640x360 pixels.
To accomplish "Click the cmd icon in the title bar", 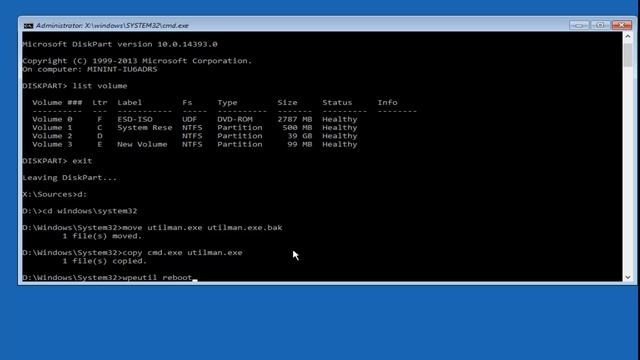I will [x=28, y=26].
